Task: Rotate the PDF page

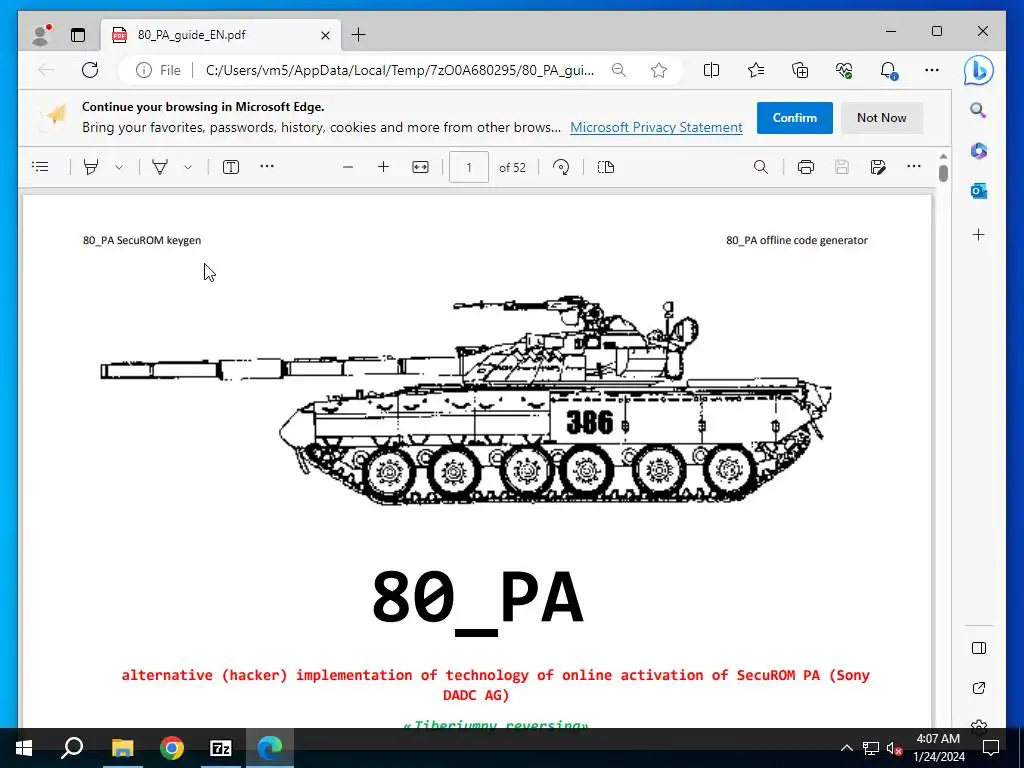Action: pyautogui.click(x=561, y=167)
